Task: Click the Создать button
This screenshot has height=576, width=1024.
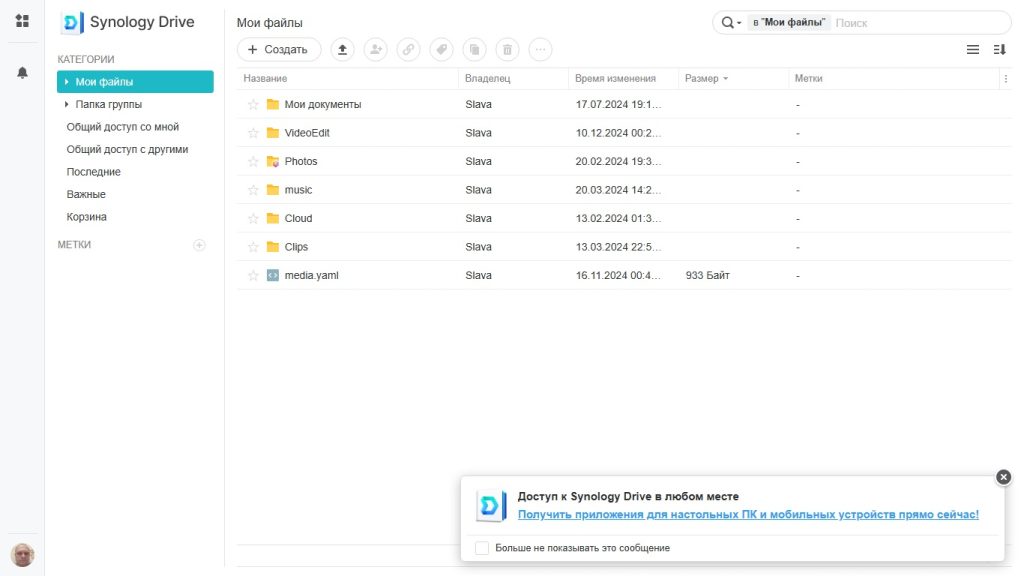Action: [279, 50]
